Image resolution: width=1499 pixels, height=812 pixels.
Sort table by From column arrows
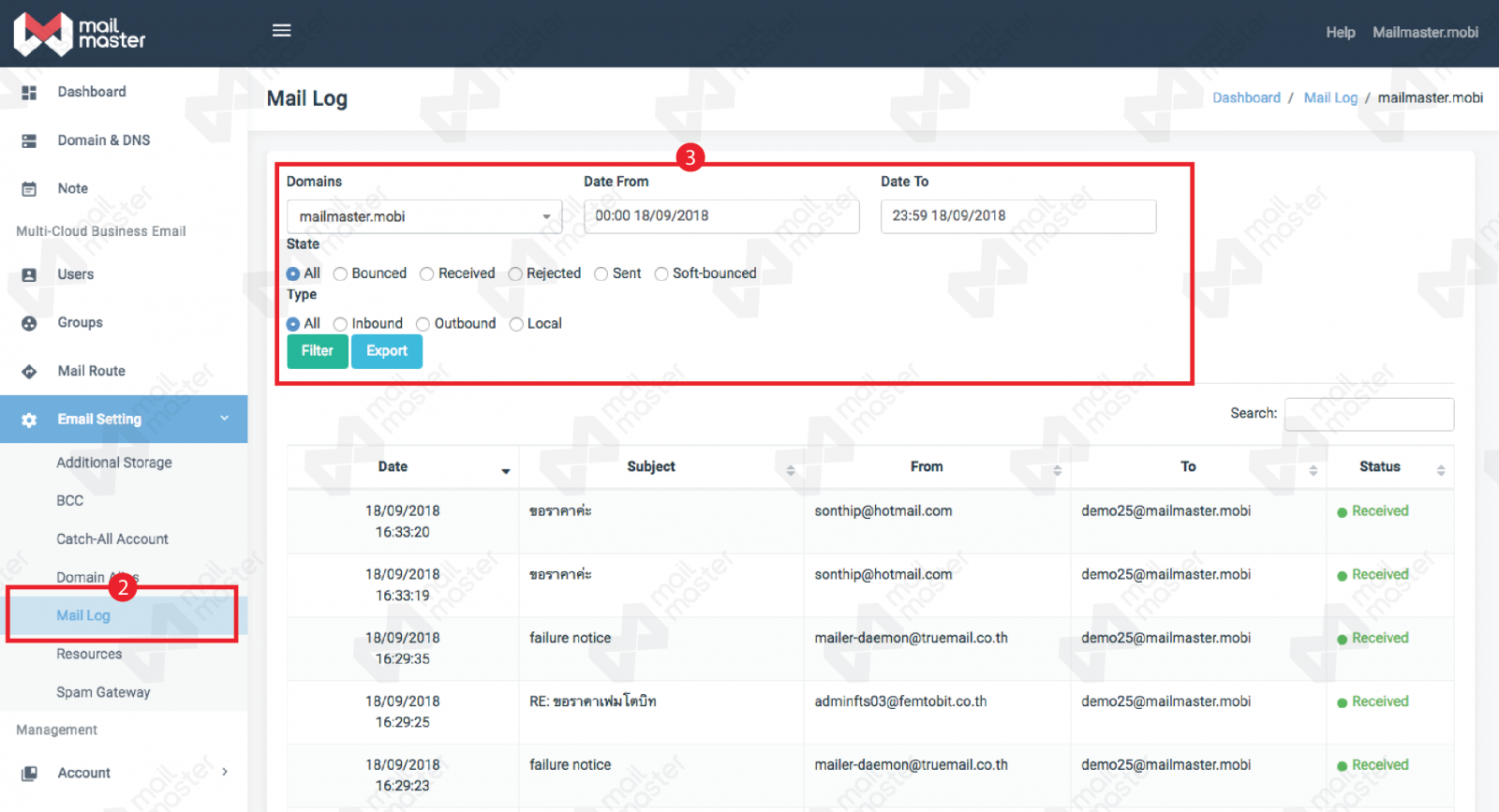coord(1057,470)
